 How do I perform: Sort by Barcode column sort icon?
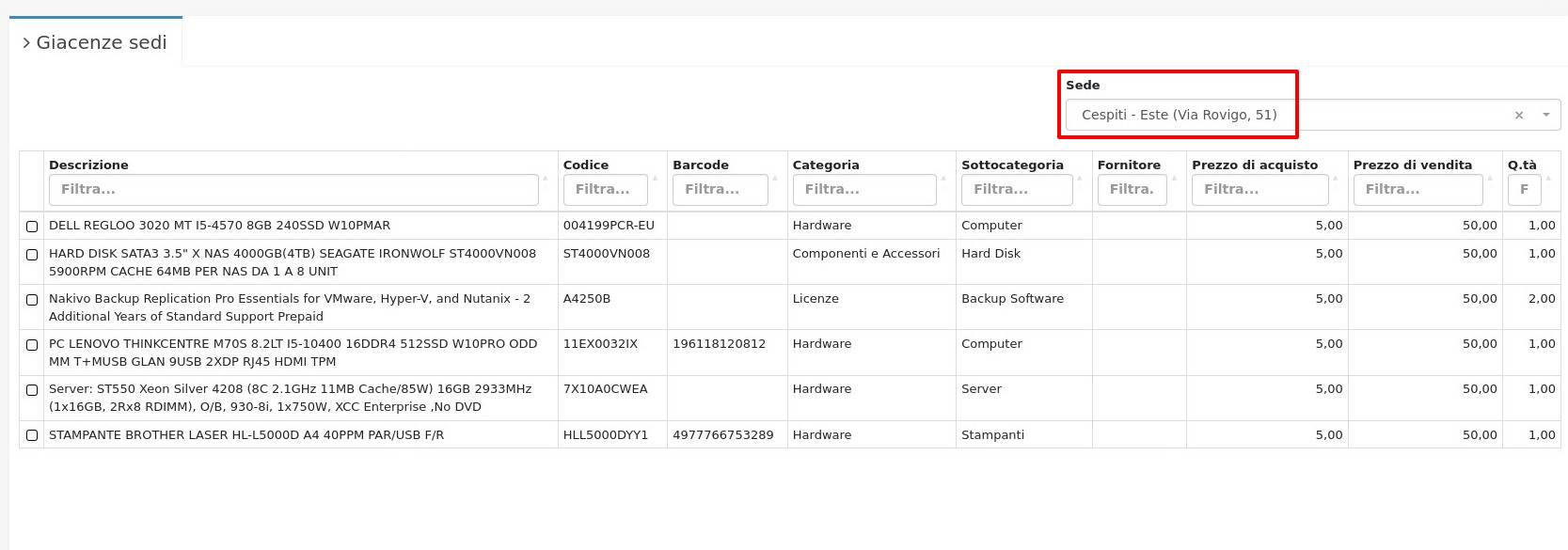pyautogui.click(x=775, y=178)
